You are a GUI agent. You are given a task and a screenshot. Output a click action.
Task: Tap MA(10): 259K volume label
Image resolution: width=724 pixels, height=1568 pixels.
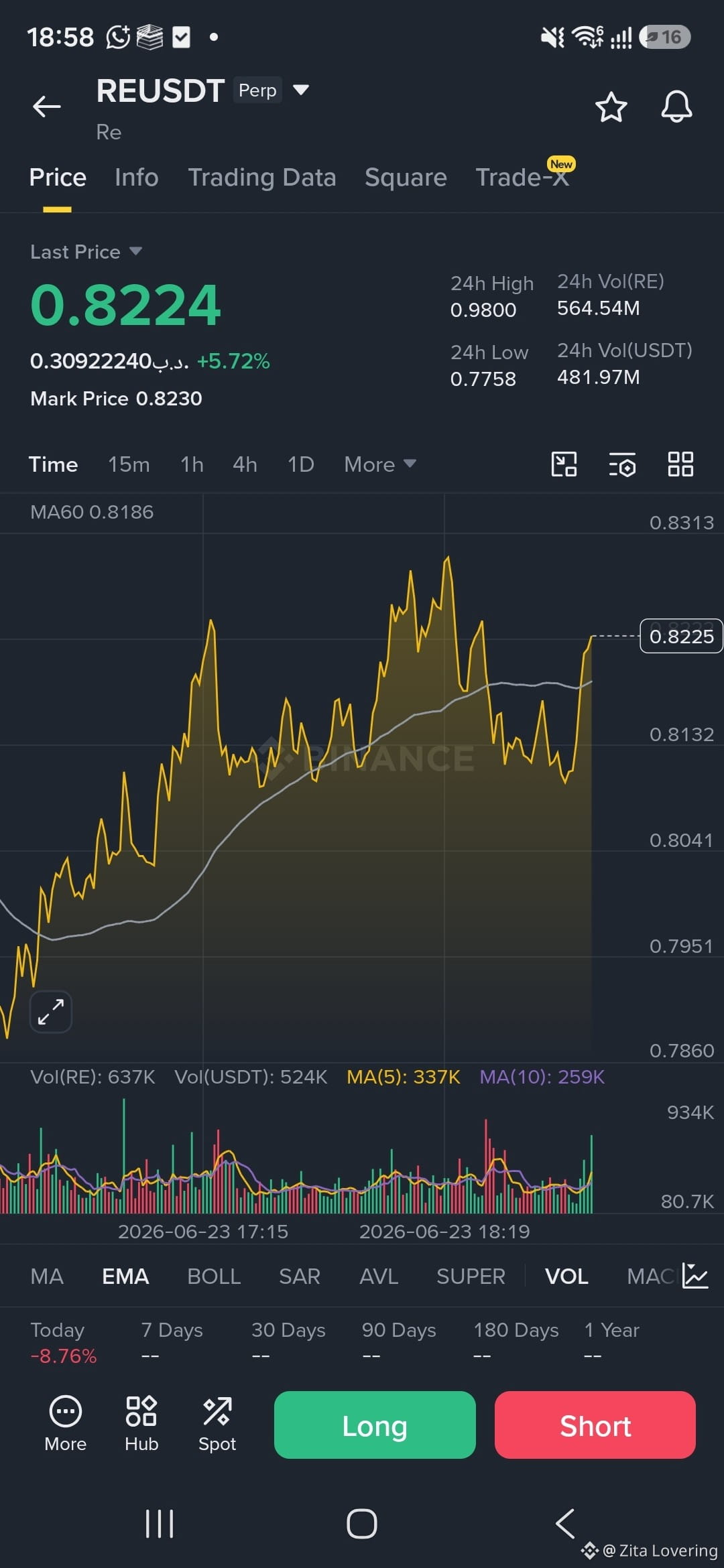542,1077
